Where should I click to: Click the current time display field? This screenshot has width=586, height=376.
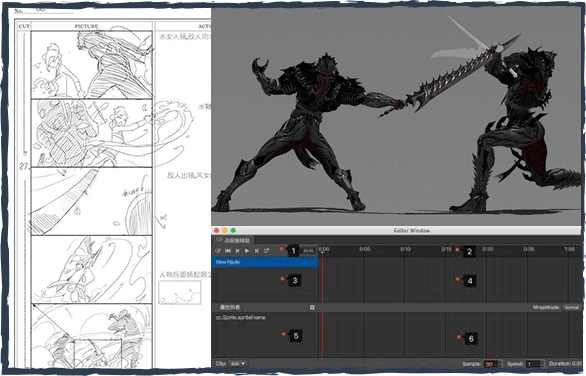(x=308, y=251)
